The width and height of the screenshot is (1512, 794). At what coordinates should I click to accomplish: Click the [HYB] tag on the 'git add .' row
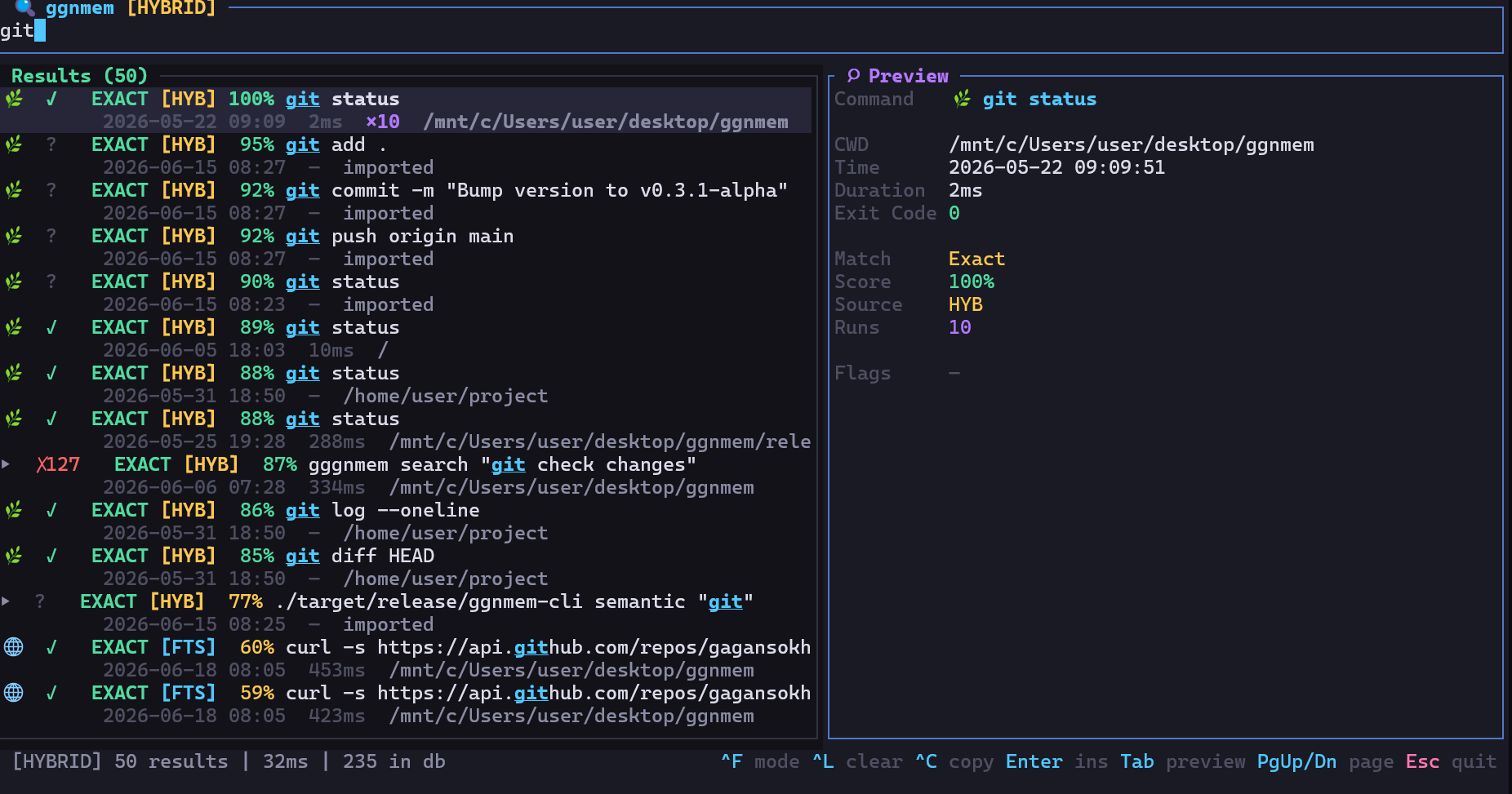[x=189, y=144]
